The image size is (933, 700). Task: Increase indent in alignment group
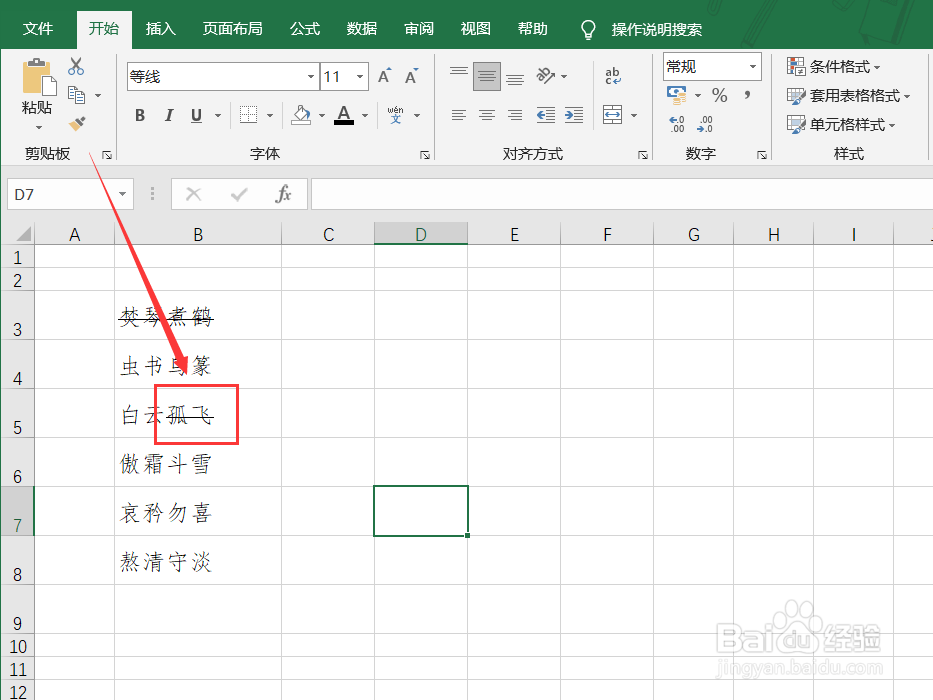(574, 115)
